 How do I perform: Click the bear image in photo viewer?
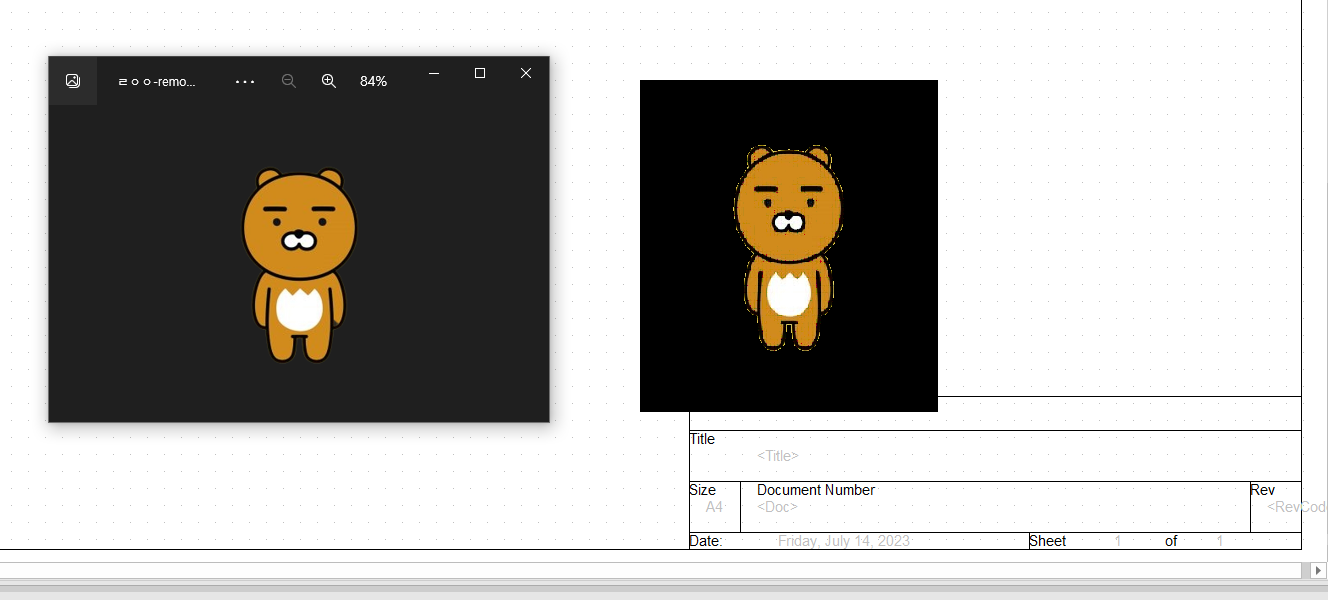click(299, 265)
